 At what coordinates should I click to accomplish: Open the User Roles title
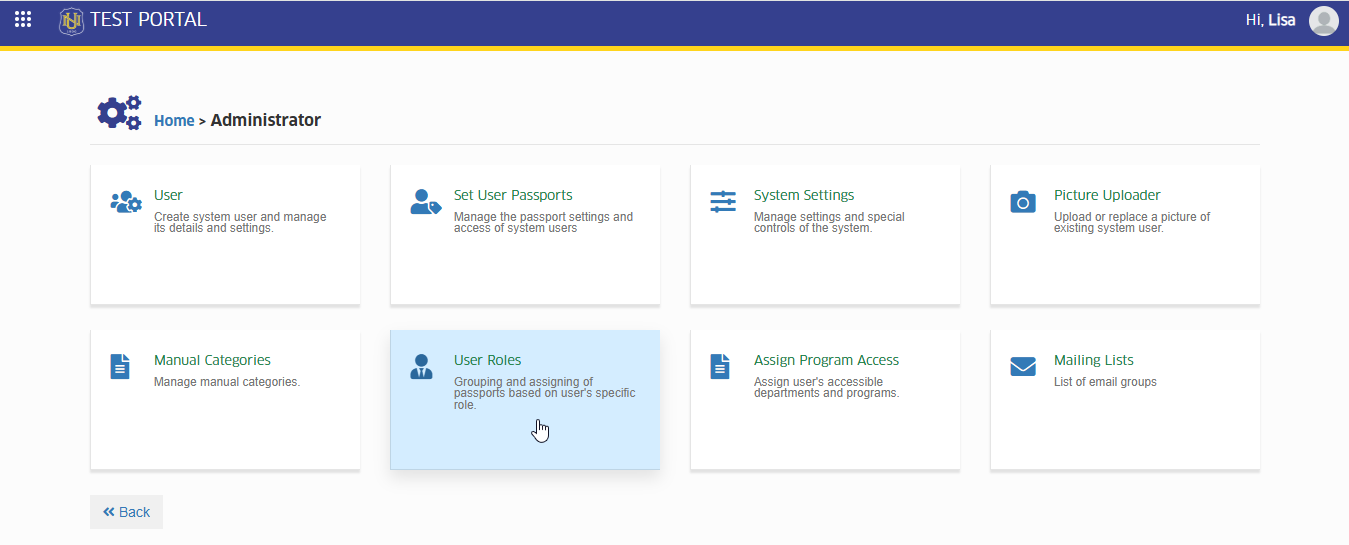pos(487,360)
